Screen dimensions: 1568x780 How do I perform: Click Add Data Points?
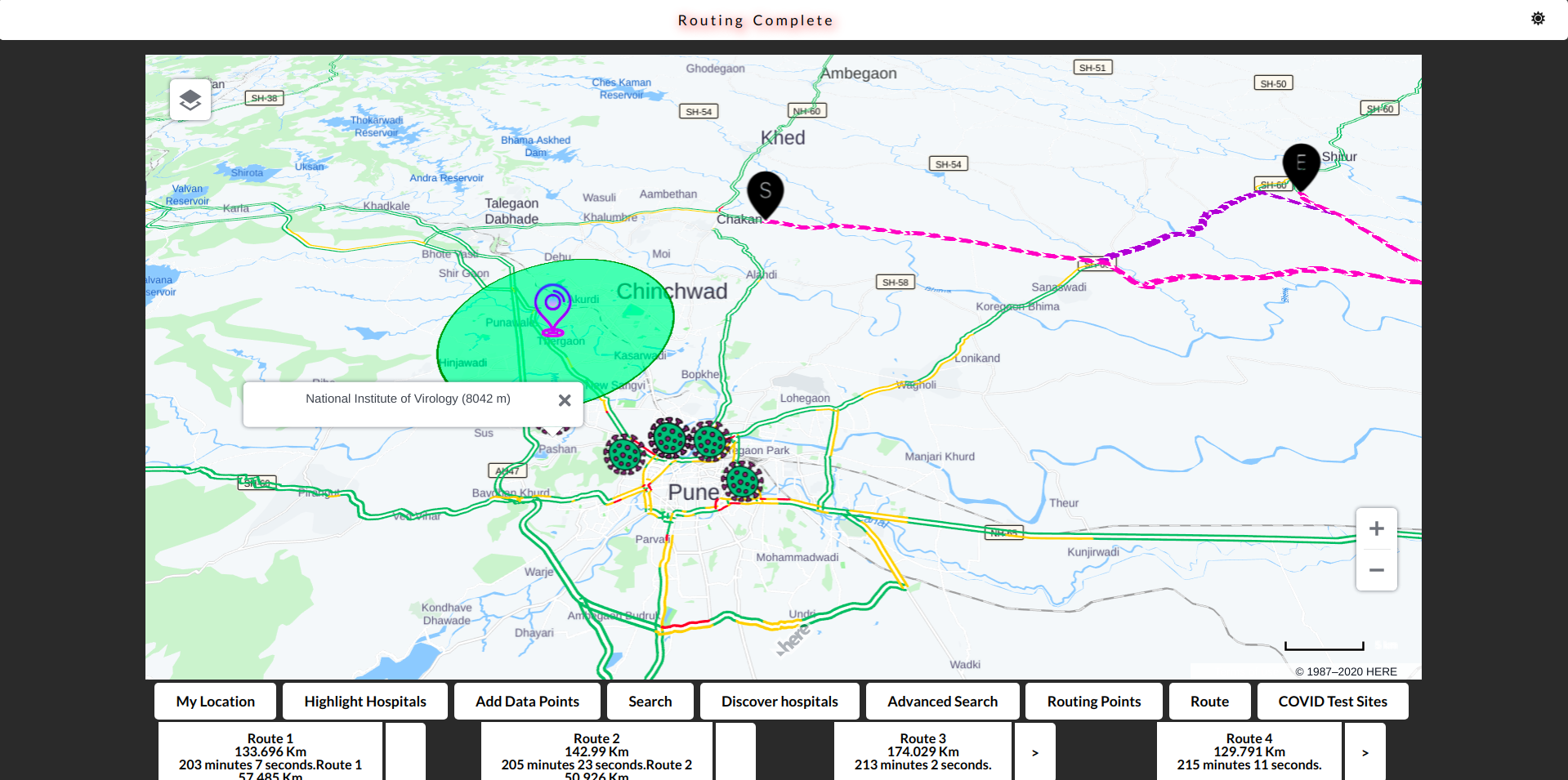pos(527,702)
